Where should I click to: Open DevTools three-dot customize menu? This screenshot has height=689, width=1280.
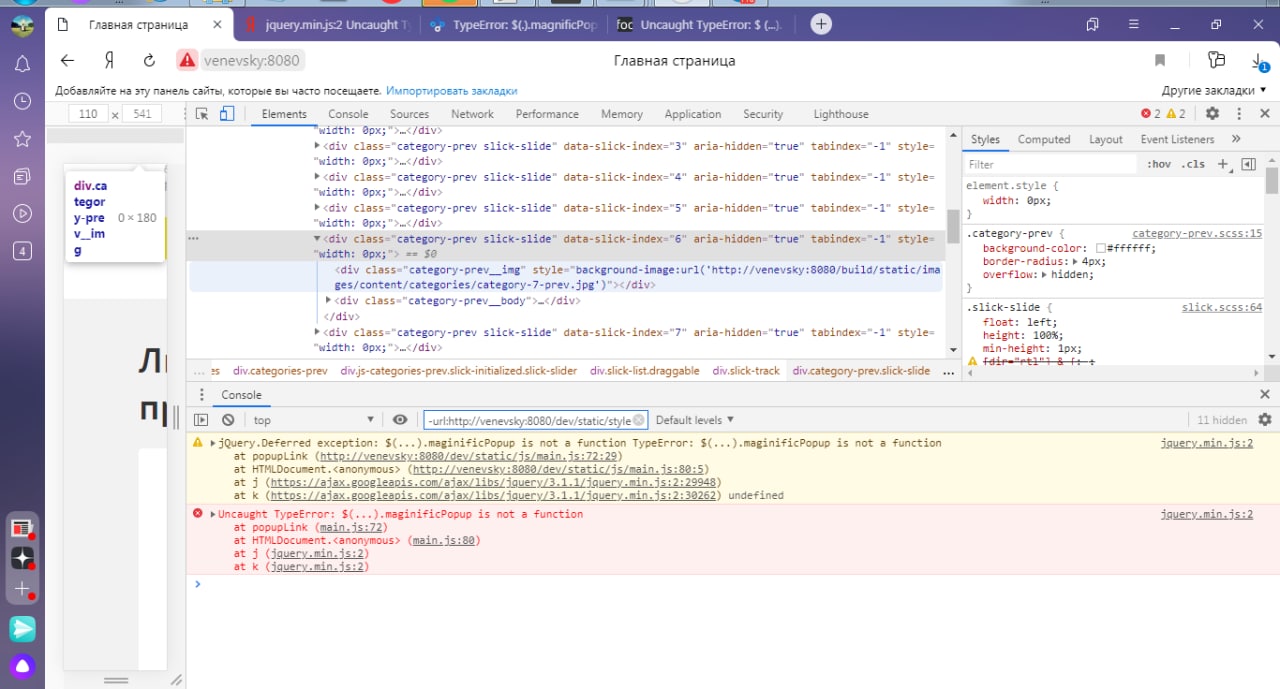pyautogui.click(x=1239, y=114)
